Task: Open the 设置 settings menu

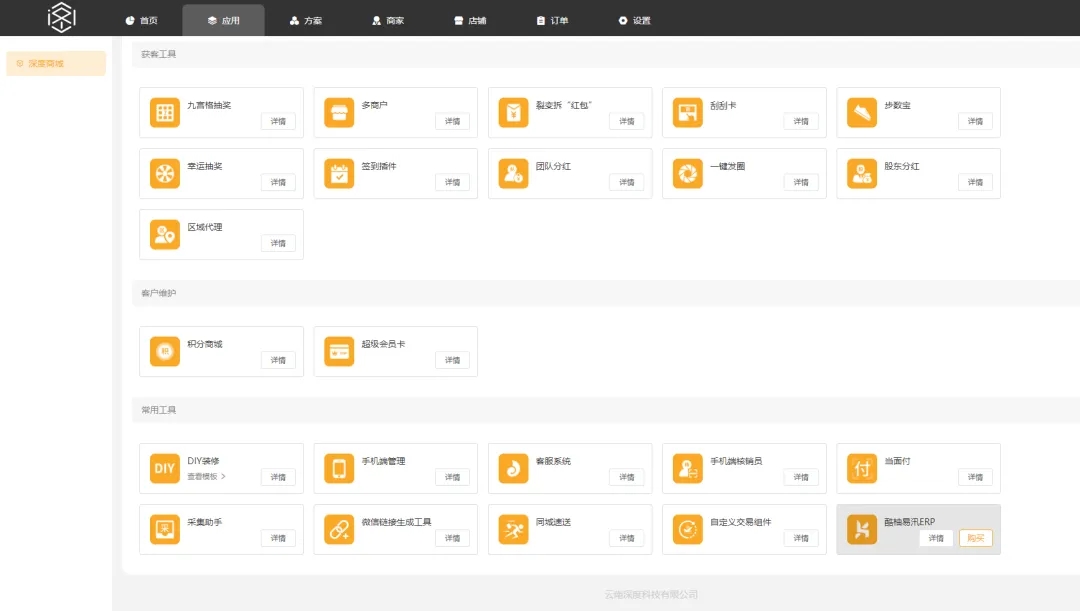Action: tap(637, 19)
